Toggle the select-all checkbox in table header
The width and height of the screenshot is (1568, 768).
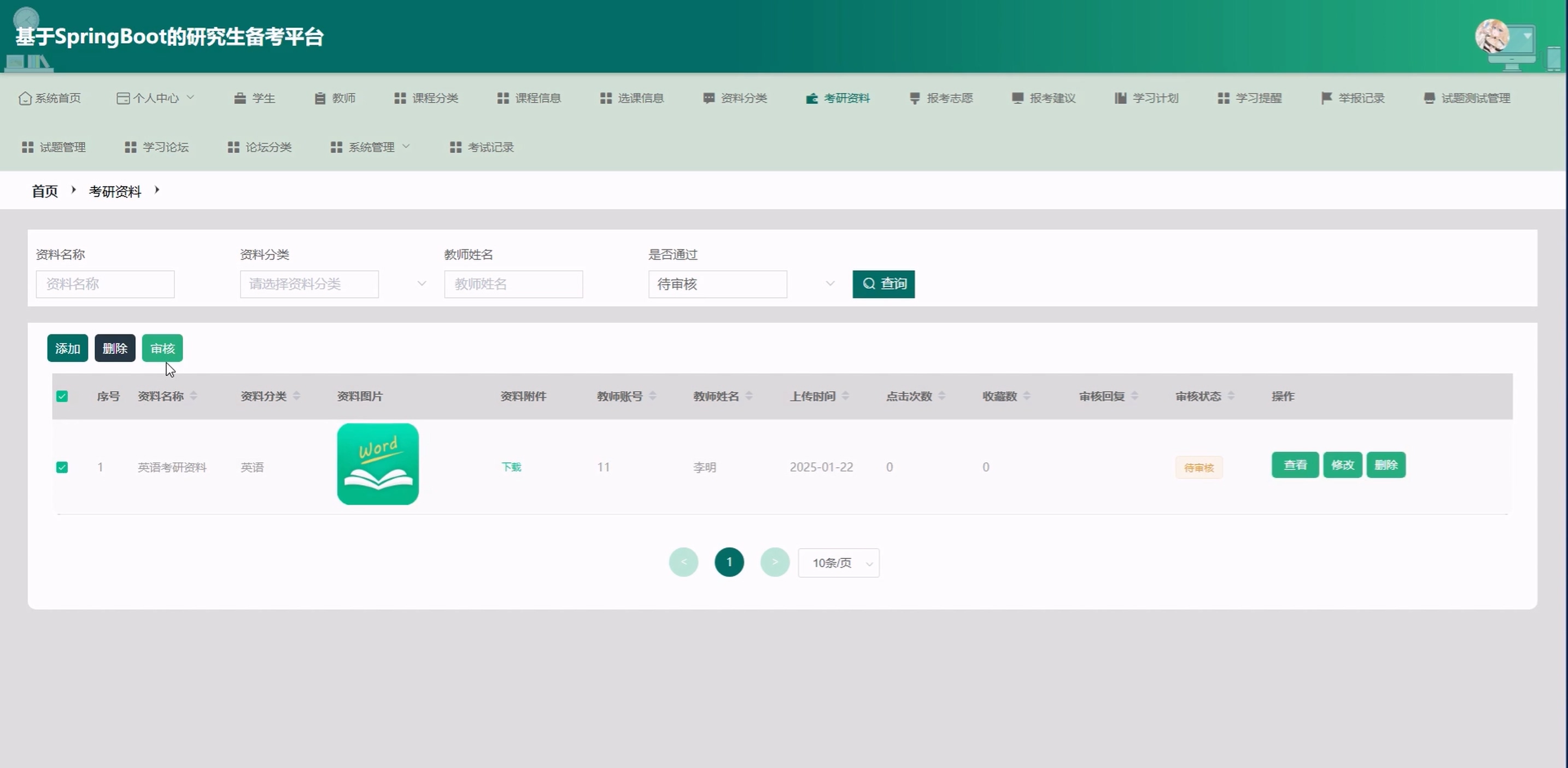(x=62, y=397)
